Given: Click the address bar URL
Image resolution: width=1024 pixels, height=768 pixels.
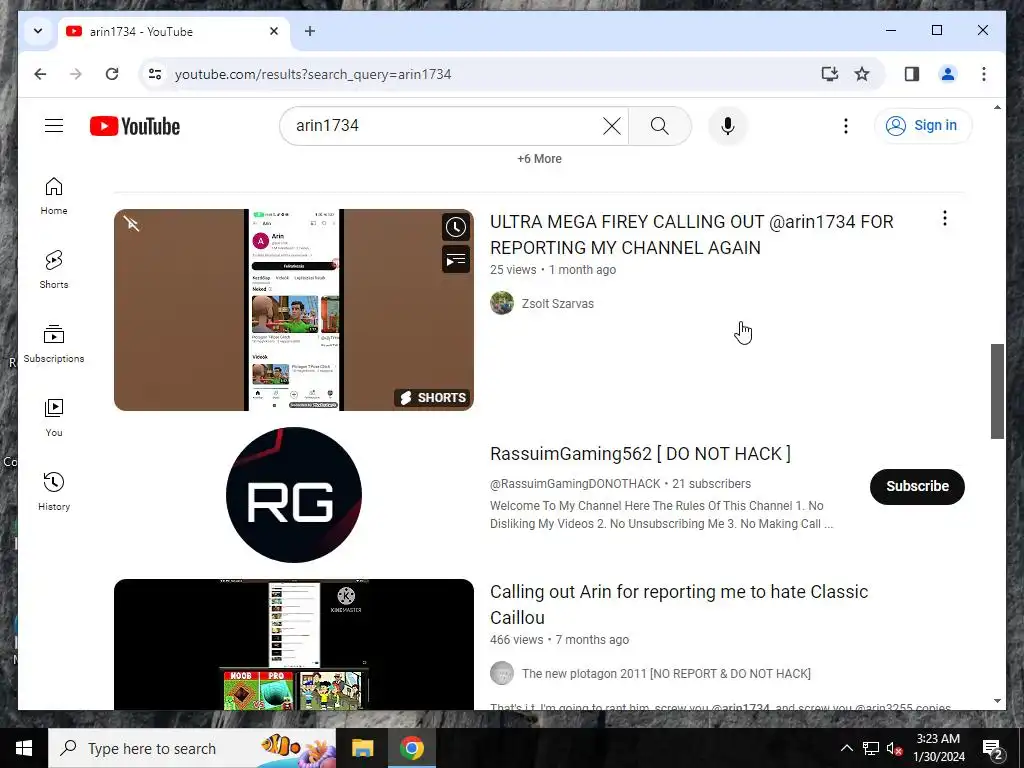Looking at the screenshot, I should 313,74.
